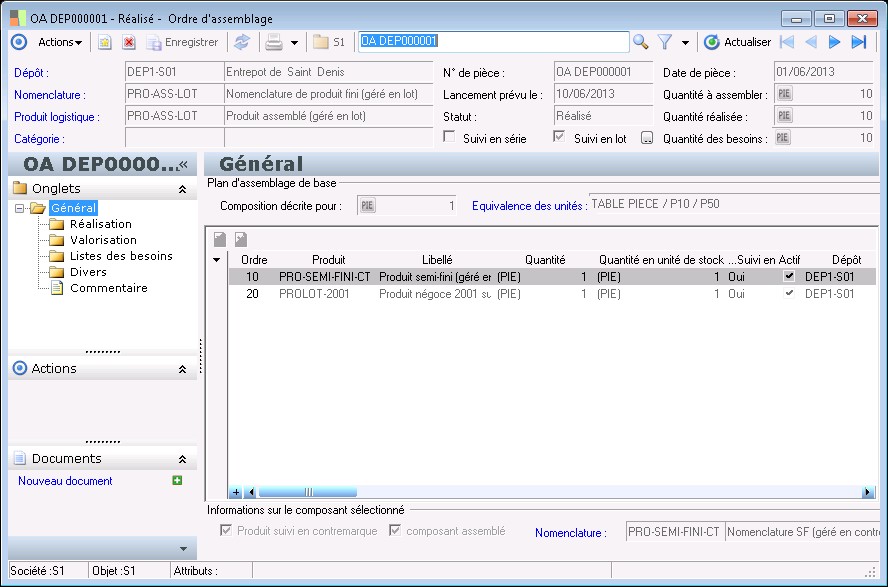
Task: Open the Listes des besoins tab
Action: [x=121, y=256]
